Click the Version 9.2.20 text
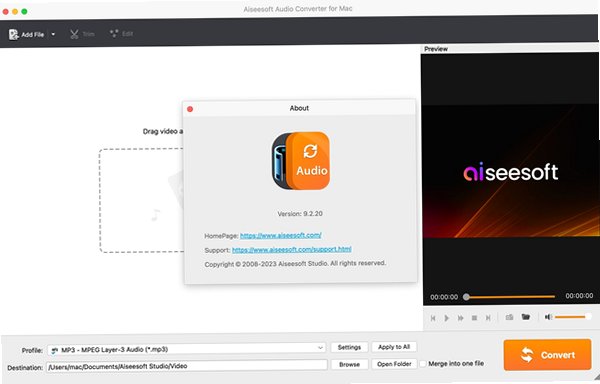The height and width of the screenshot is (384, 600). pos(300,214)
